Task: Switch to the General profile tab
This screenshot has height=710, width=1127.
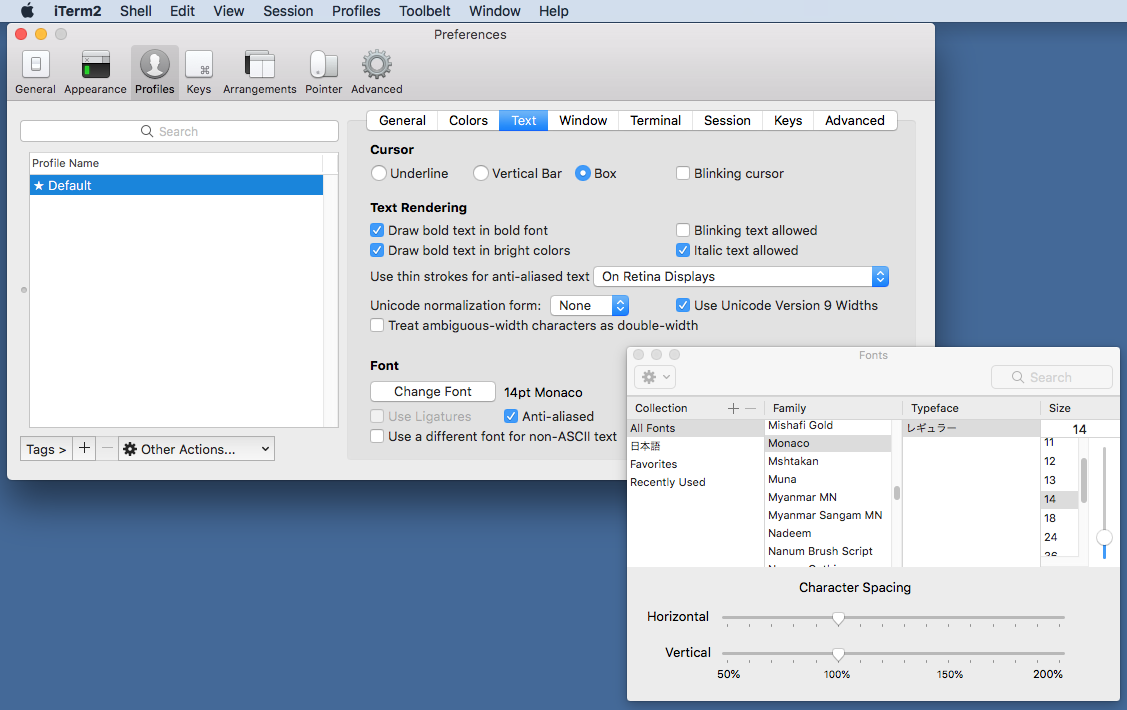Action: (x=402, y=121)
